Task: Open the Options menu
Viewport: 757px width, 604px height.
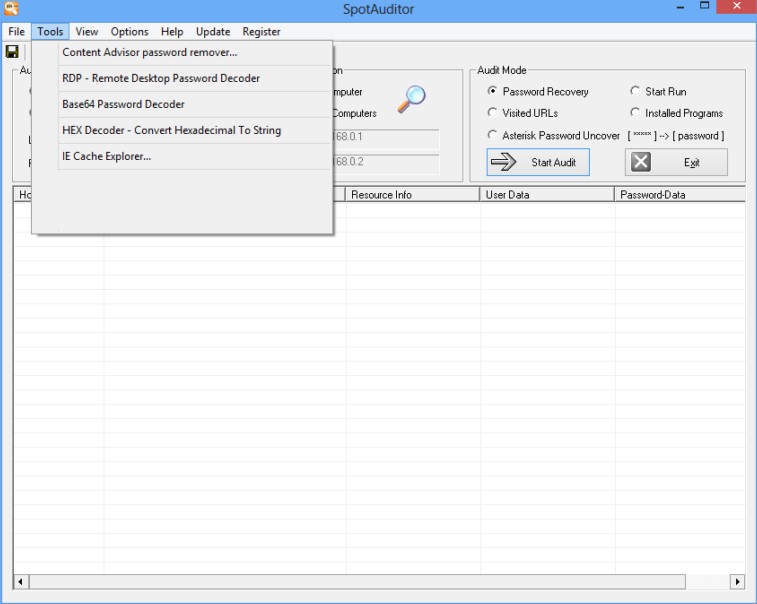Action: coord(129,32)
